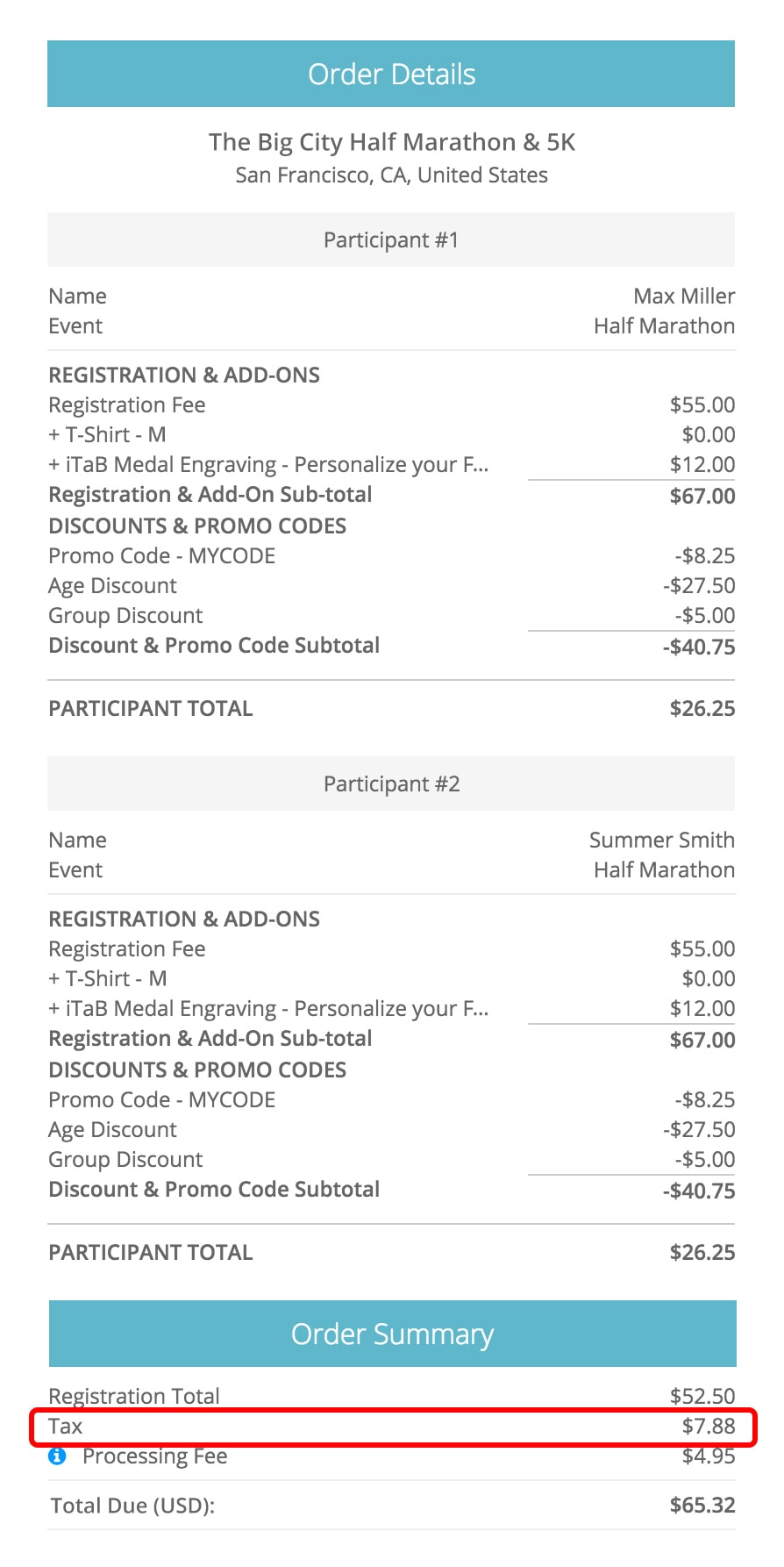The image size is (784, 1567).
Task: Select the Participant #1 section header
Action: click(x=391, y=240)
